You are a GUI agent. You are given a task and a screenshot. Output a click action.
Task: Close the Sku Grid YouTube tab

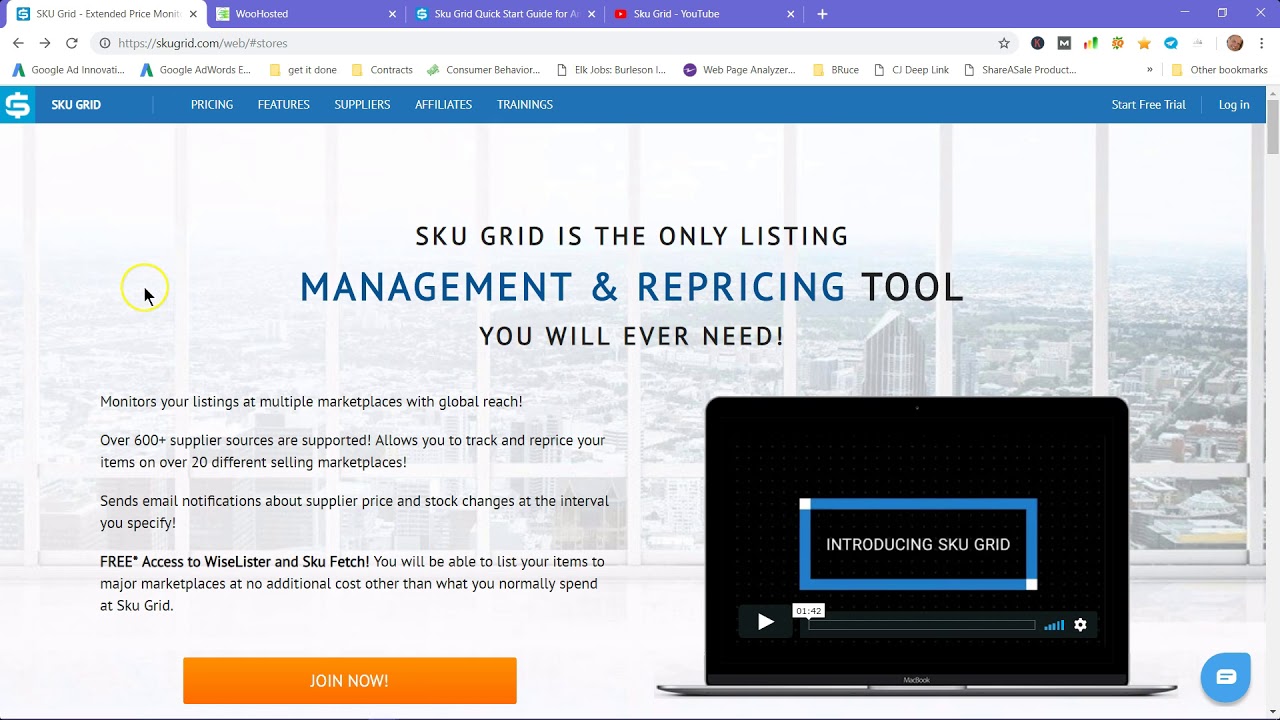pyautogui.click(x=791, y=14)
